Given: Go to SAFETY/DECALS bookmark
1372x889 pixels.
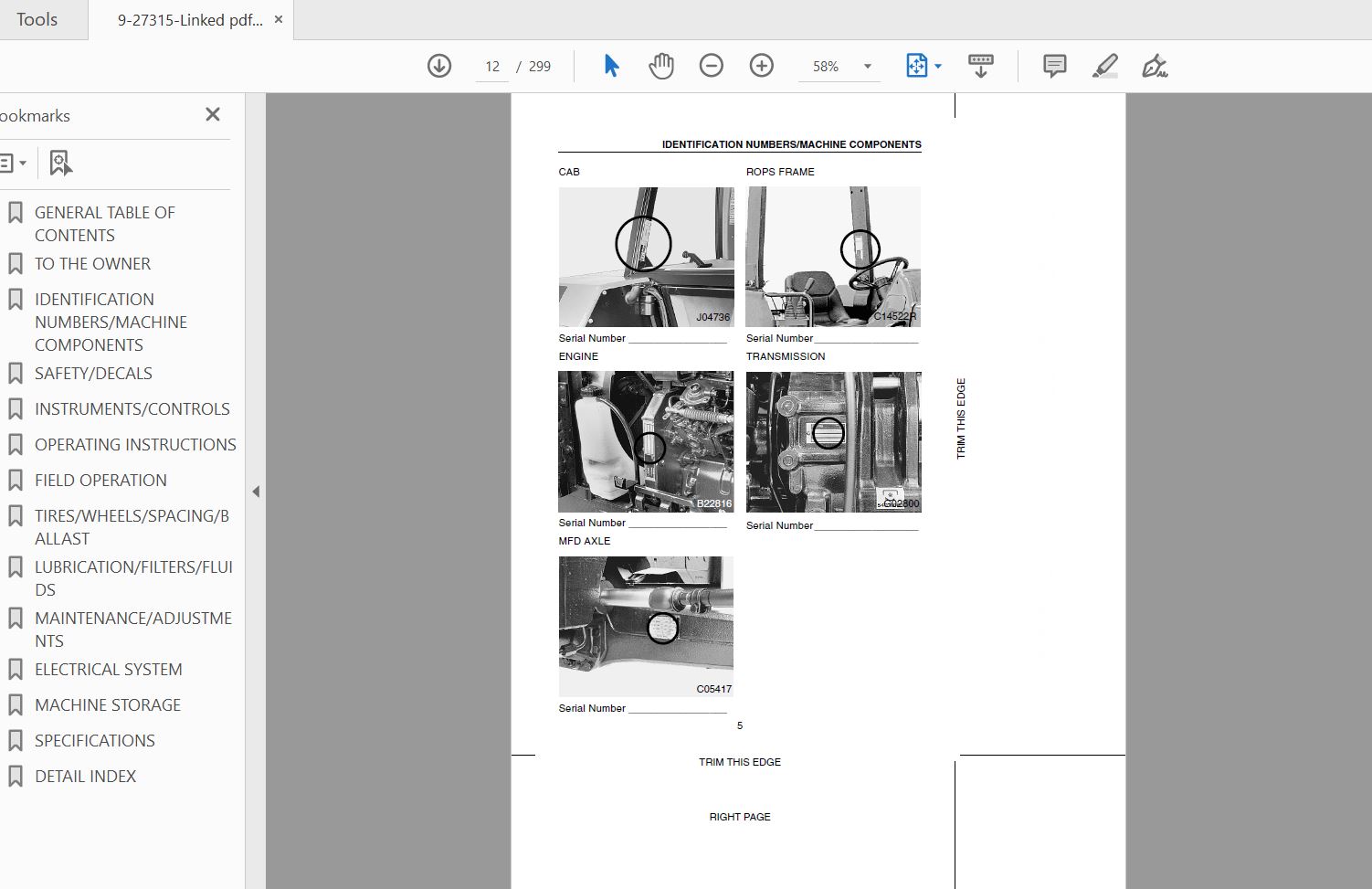Looking at the screenshot, I should coord(93,373).
